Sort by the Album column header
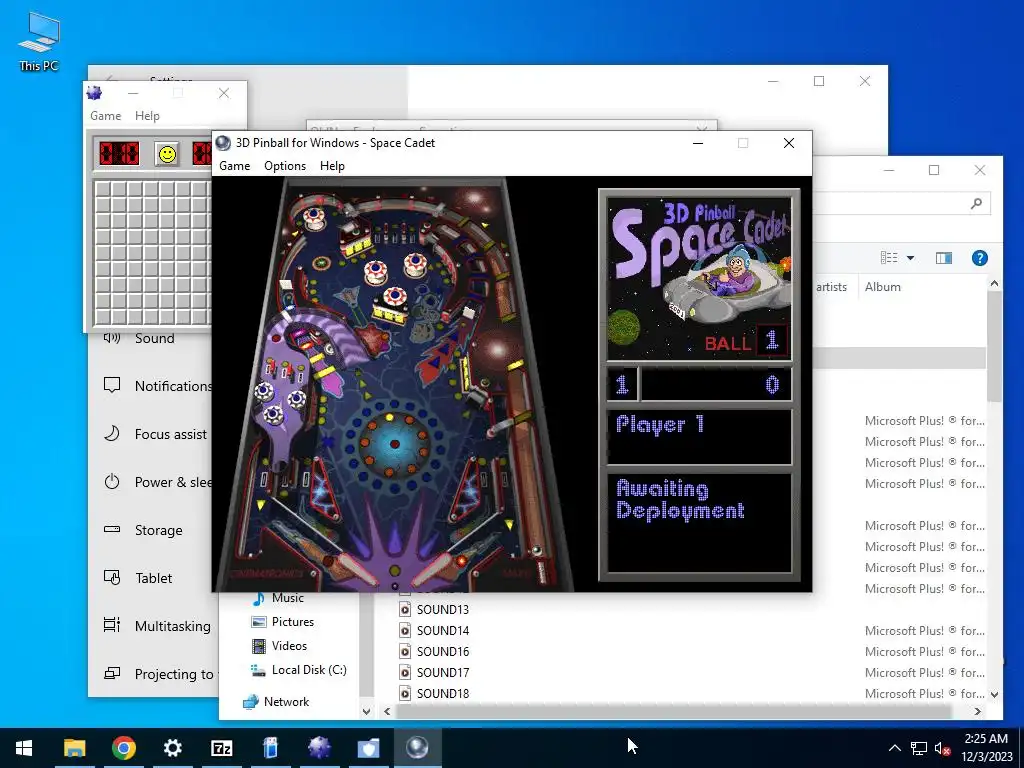This screenshot has height=768, width=1024. (882, 287)
